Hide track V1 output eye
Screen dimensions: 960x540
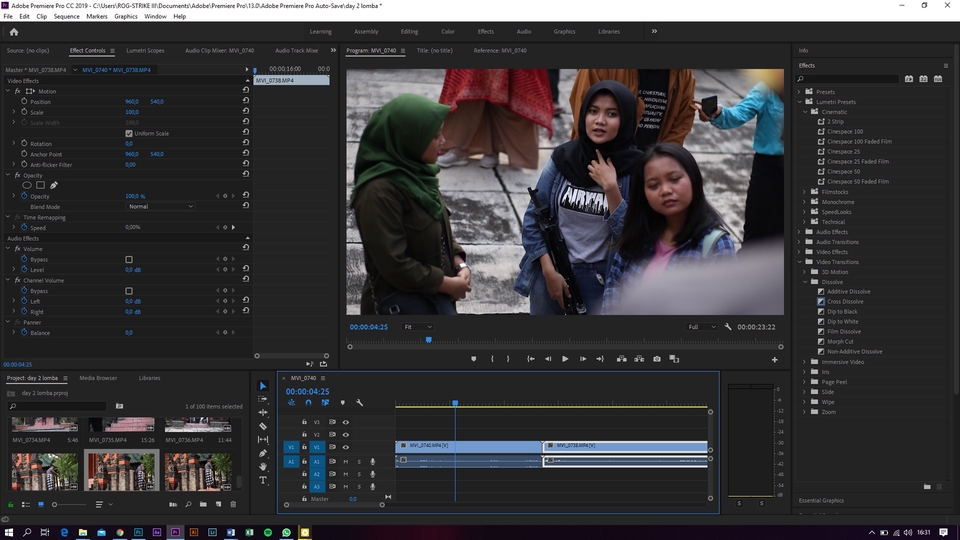346,447
